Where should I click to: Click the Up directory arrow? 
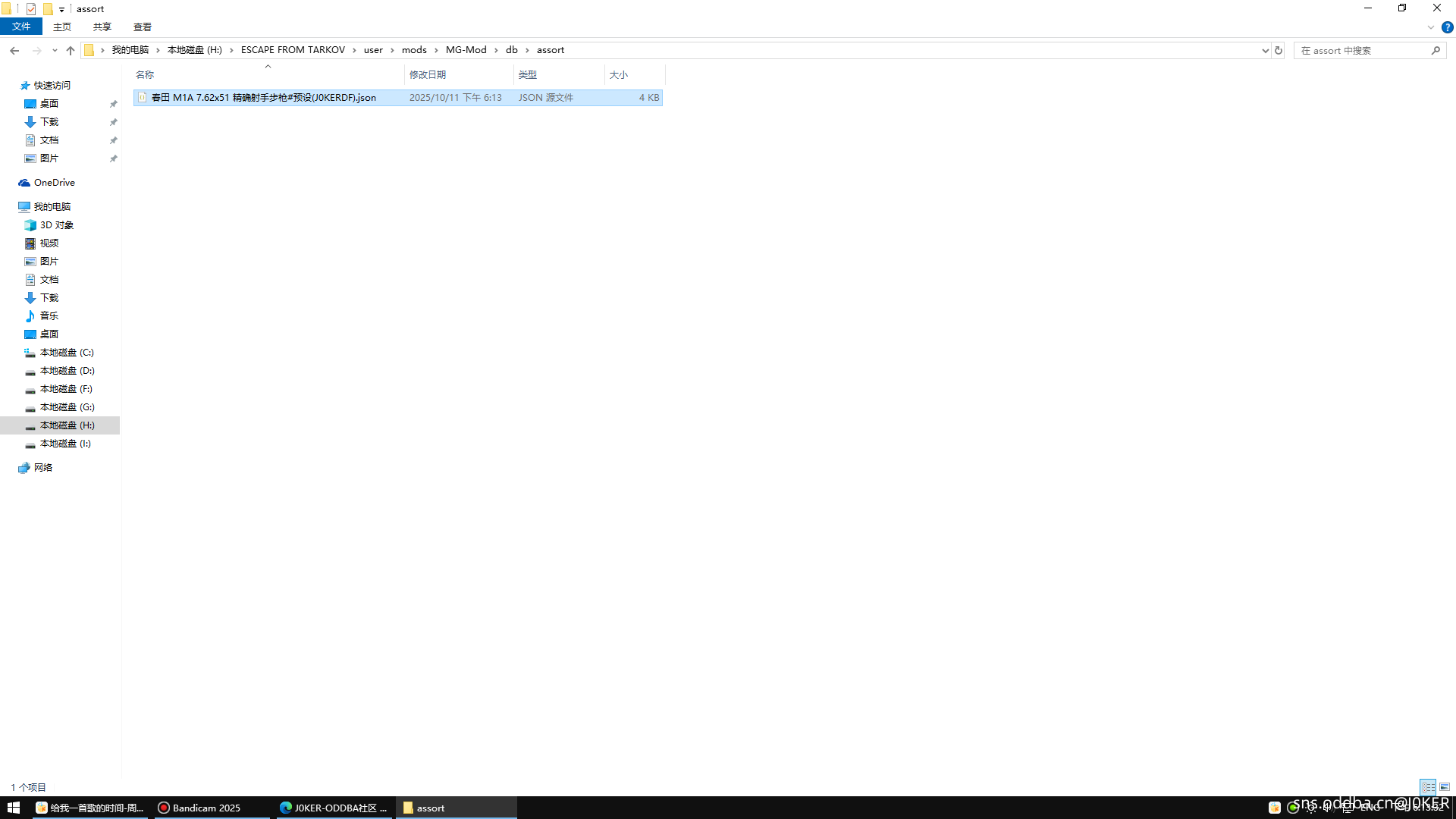[x=71, y=50]
